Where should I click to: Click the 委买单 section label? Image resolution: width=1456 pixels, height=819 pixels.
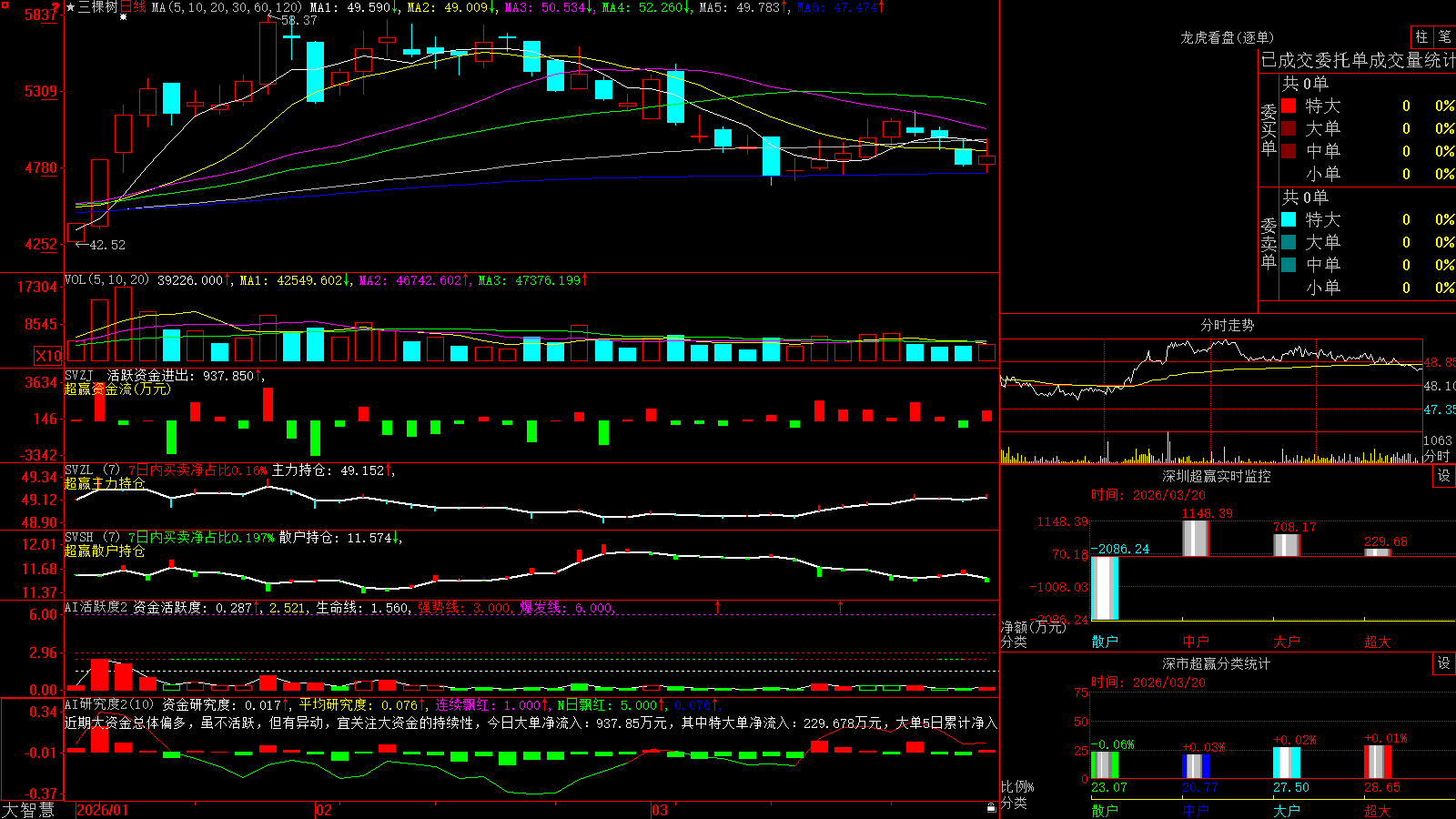tap(1269, 130)
